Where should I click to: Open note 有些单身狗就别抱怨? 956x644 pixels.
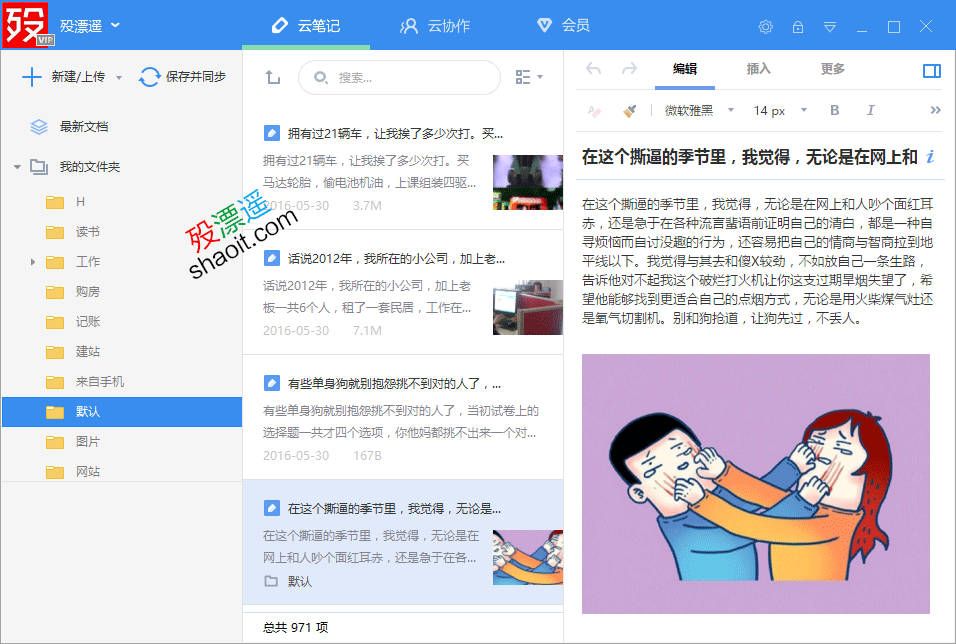click(402, 417)
